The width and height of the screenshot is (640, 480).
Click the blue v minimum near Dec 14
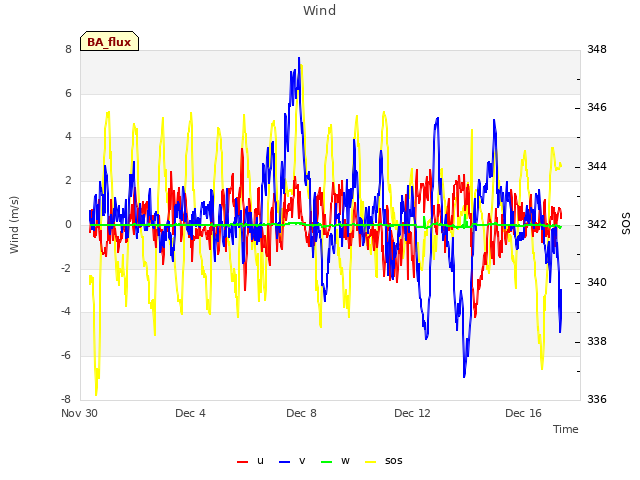pyautogui.click(x=464, y=376)
